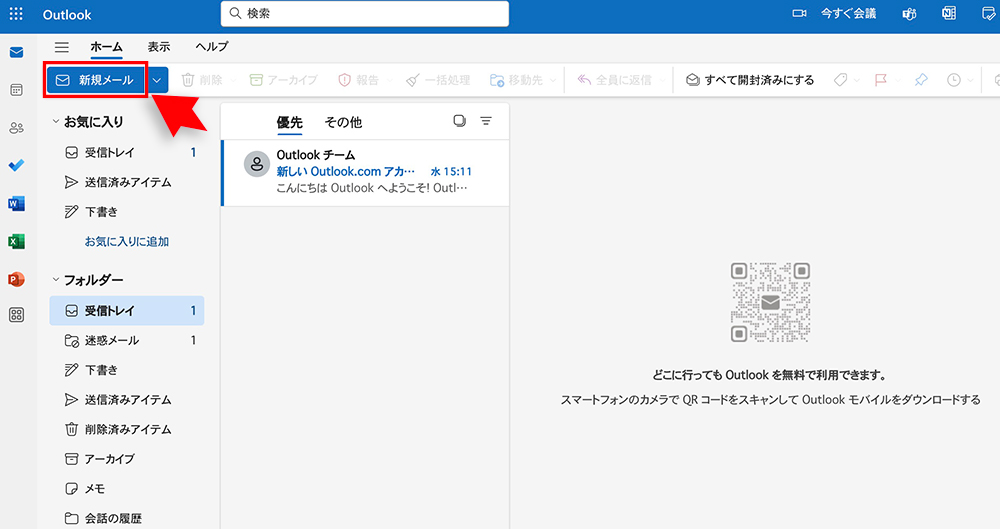Switch to the ホーム tab
The width and height of the screenshot is (1000, 529).
click(107, 47)
